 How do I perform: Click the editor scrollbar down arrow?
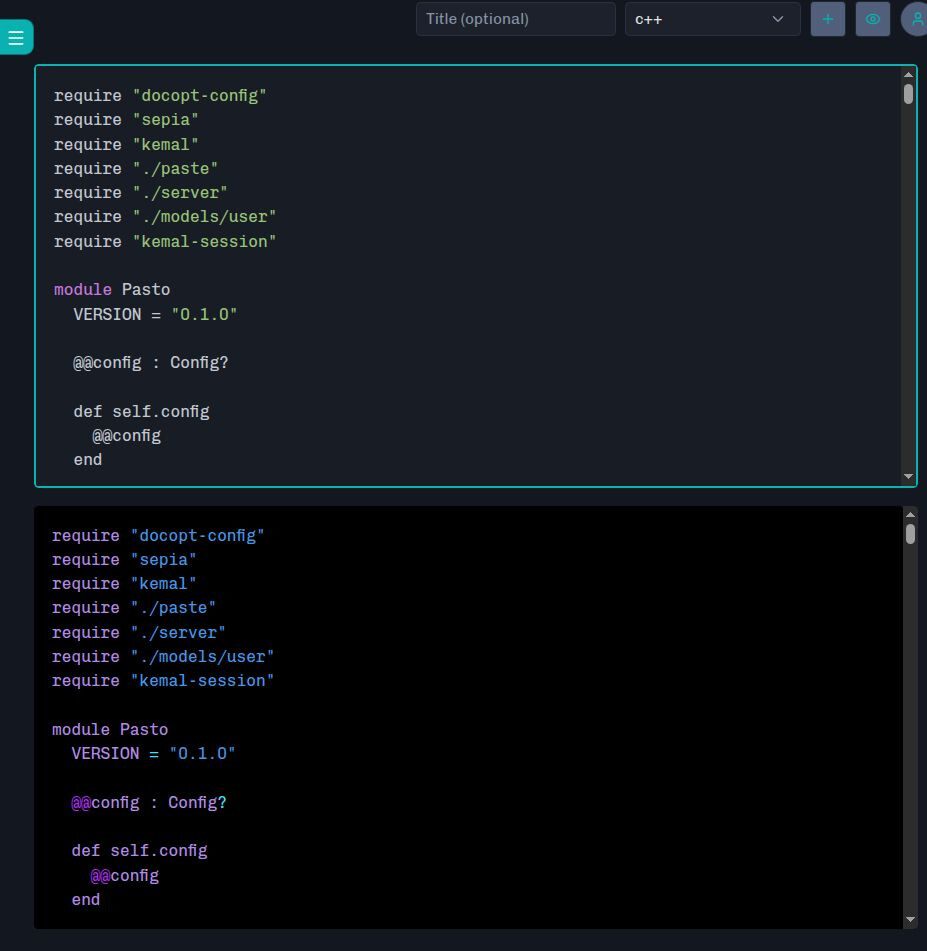coord(908,477)
